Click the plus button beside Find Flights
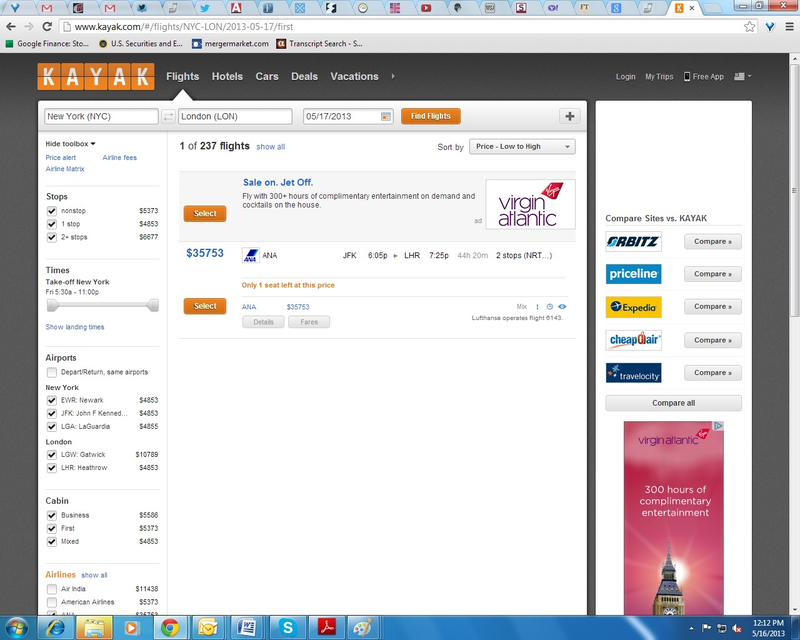800x640 pixels. pos(570,116)
